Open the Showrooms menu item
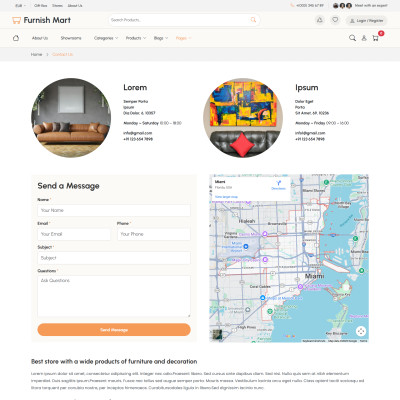Image resolution: width=400 pixels, height=400 pixels. click(71, 38)
